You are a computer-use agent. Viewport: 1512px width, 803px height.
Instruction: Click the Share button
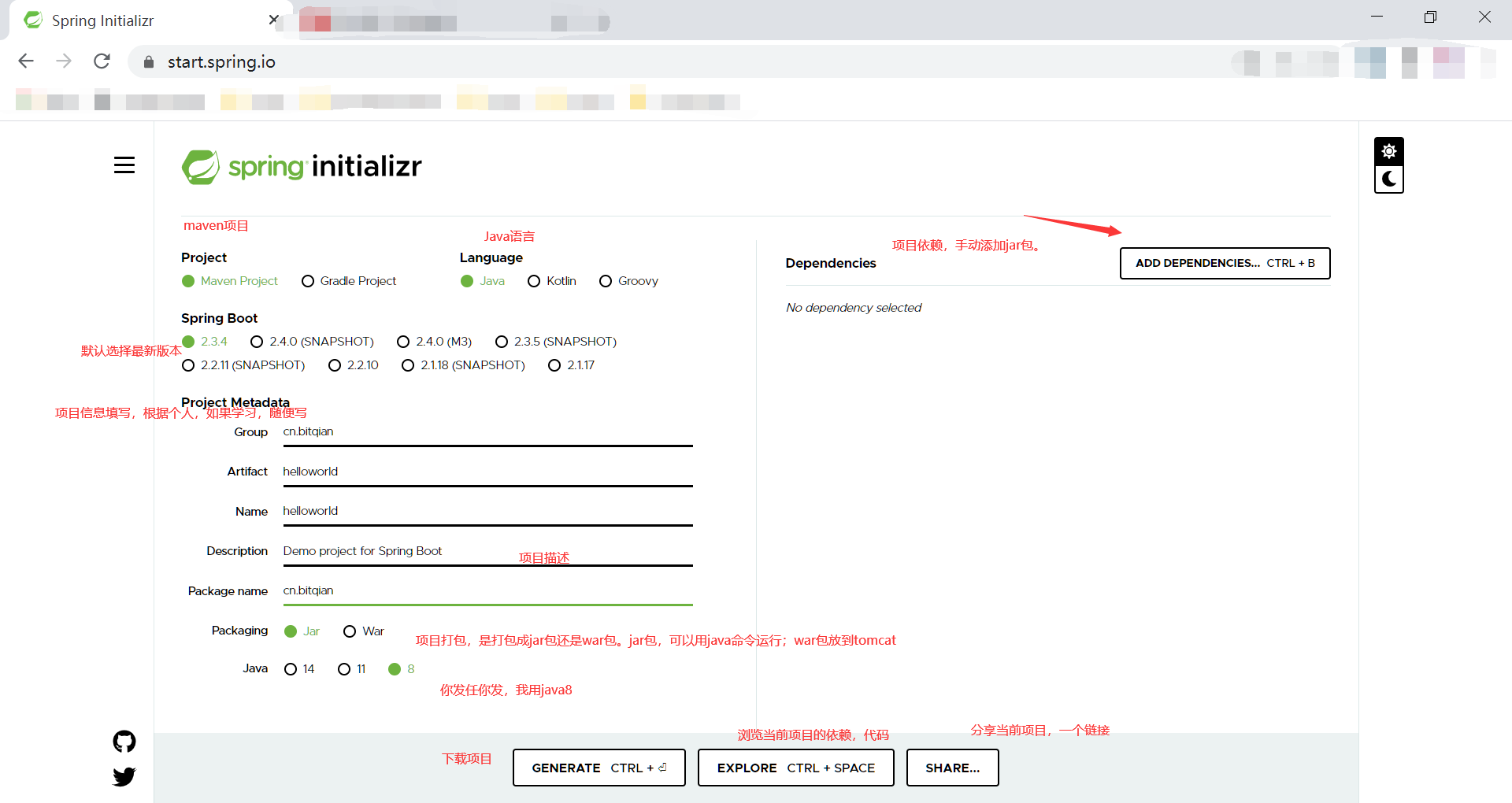pyautogui.click(x=952, y=768)
